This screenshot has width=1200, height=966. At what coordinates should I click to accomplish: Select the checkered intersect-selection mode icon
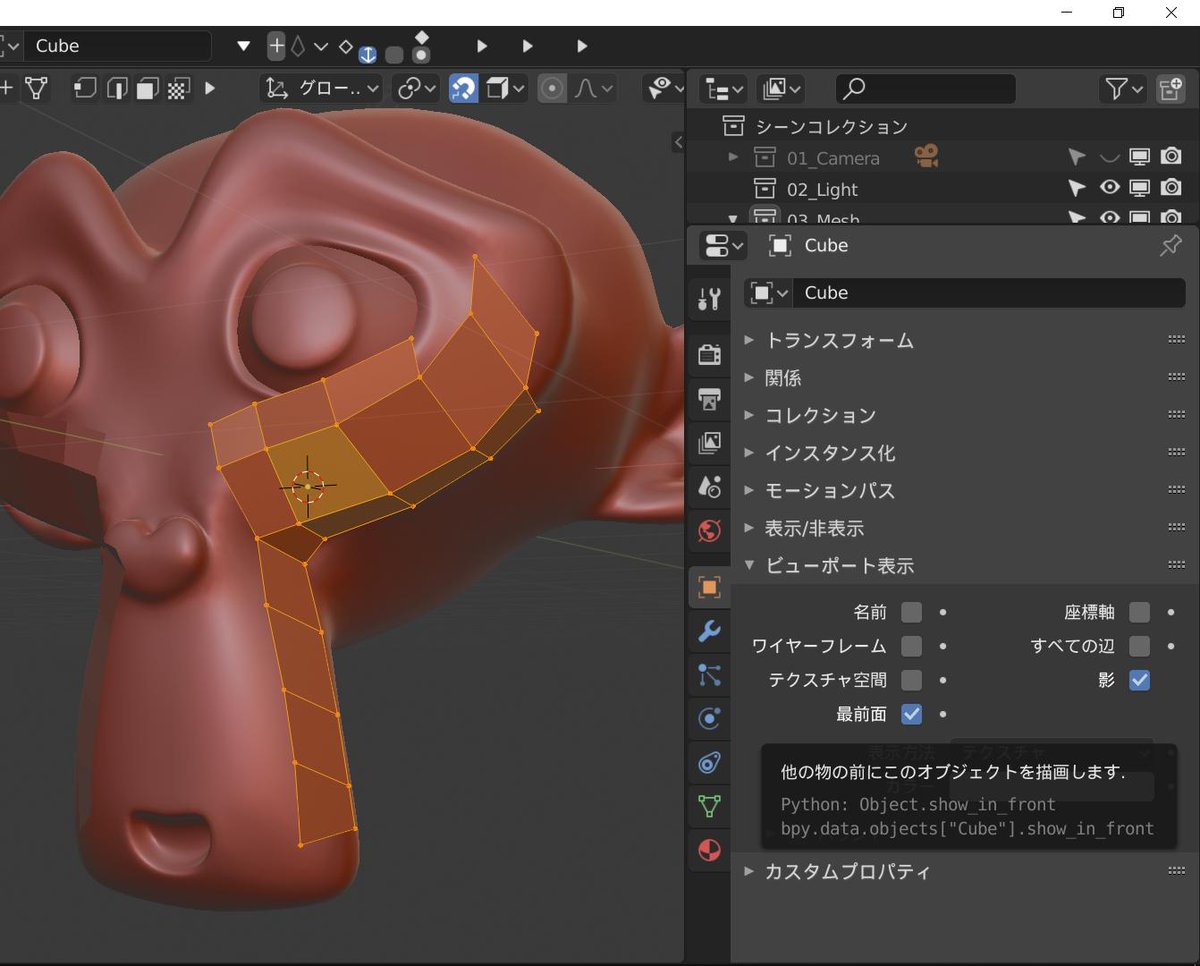(178, 88)
